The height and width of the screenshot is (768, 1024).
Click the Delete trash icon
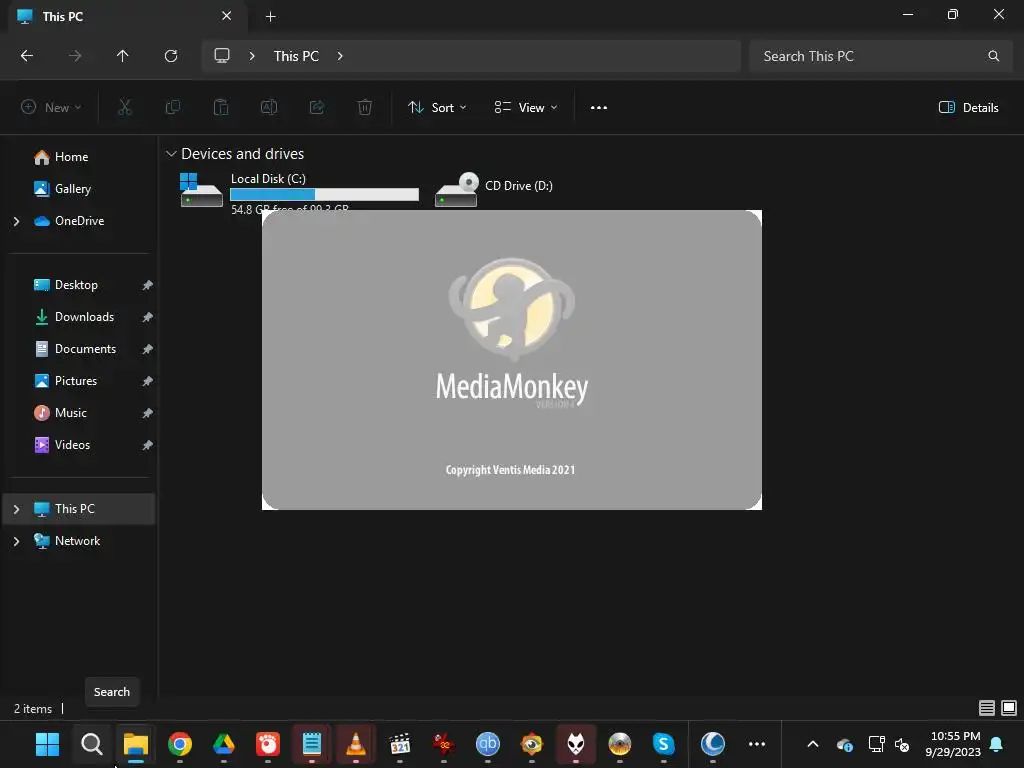(365, 107)
